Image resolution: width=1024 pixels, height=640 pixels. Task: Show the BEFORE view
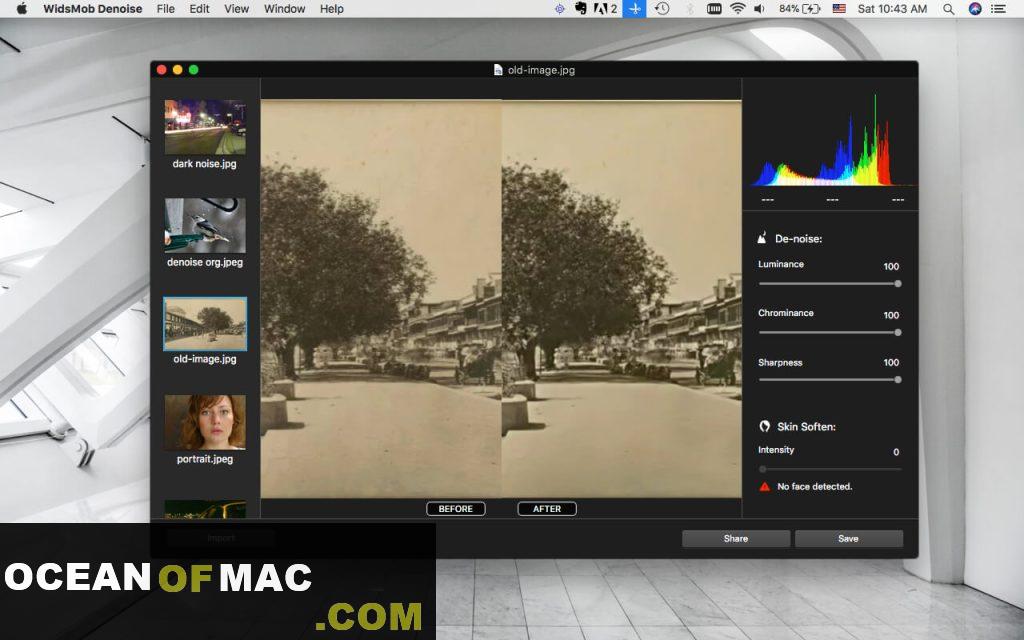click(456, 509)
